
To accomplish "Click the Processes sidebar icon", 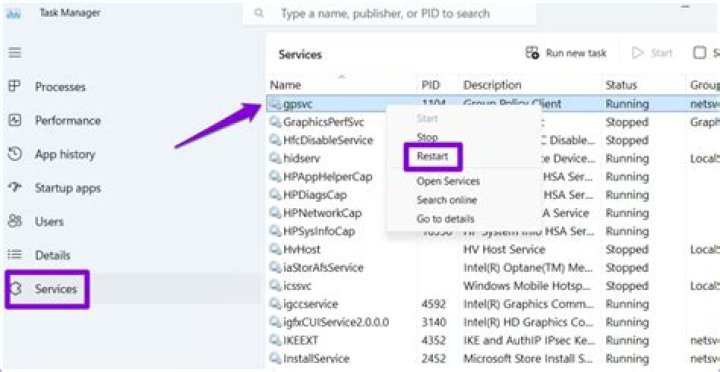I will pyautogui.click(x=15, y=86).
